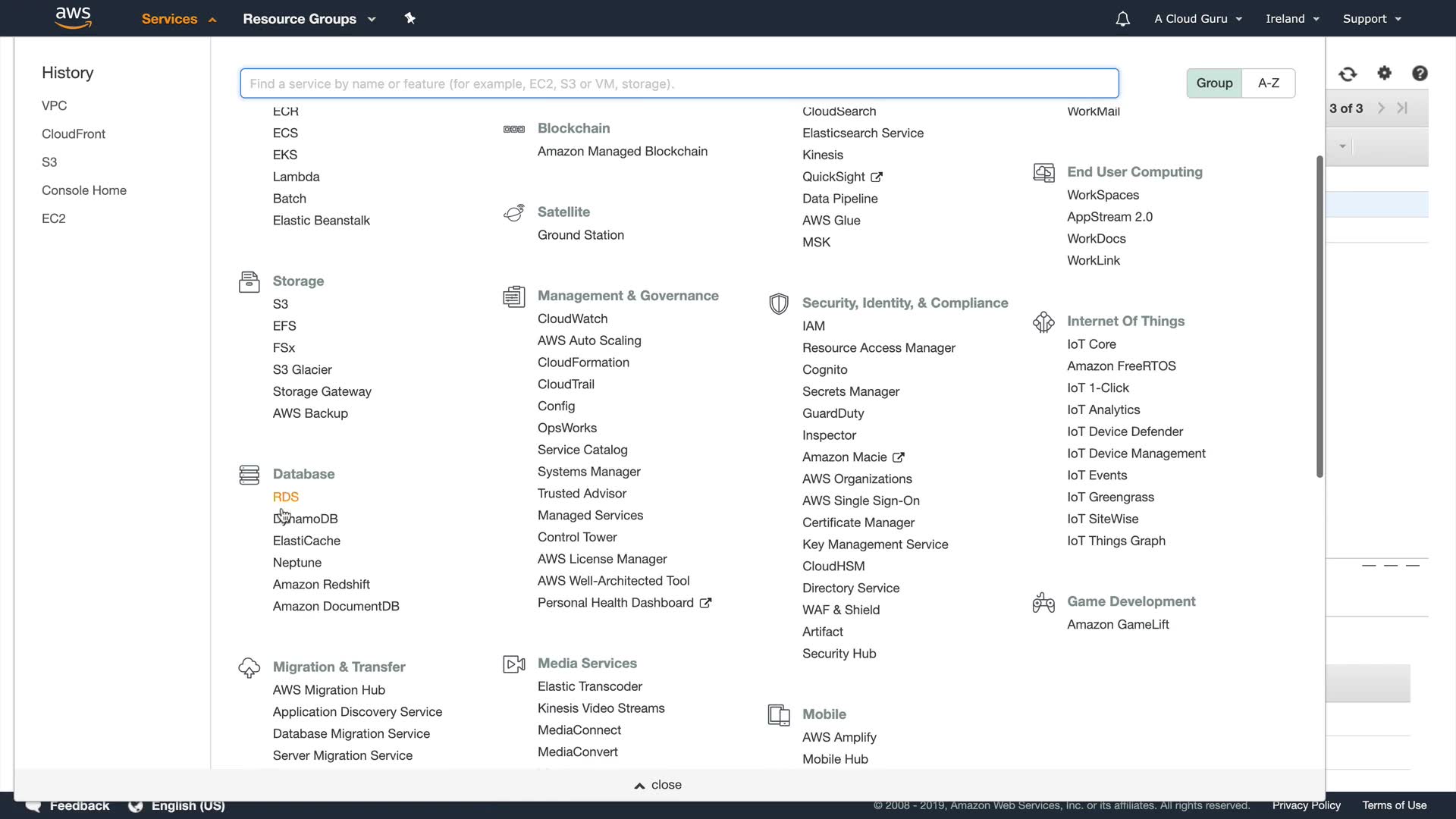Open the notifications bell icon
Screen dimensions: 1456x819
tap(1122, 19)
